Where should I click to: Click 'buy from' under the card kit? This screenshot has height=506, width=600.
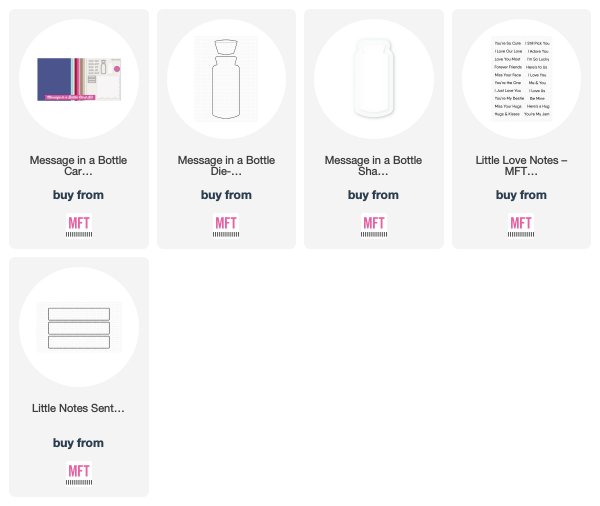(x=78, y=195)
